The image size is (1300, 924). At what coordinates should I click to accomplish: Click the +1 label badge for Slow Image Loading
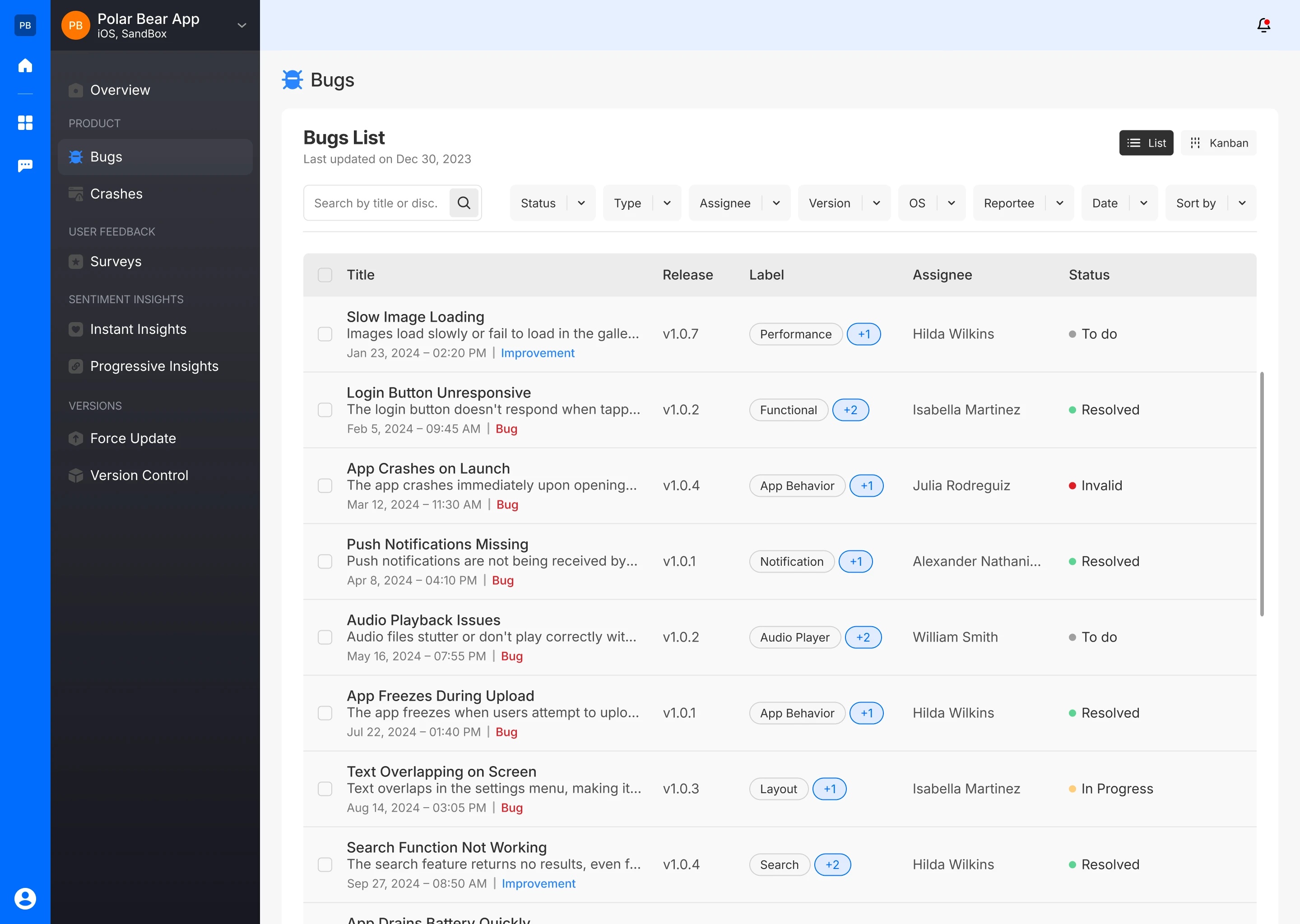click(864, 334)
